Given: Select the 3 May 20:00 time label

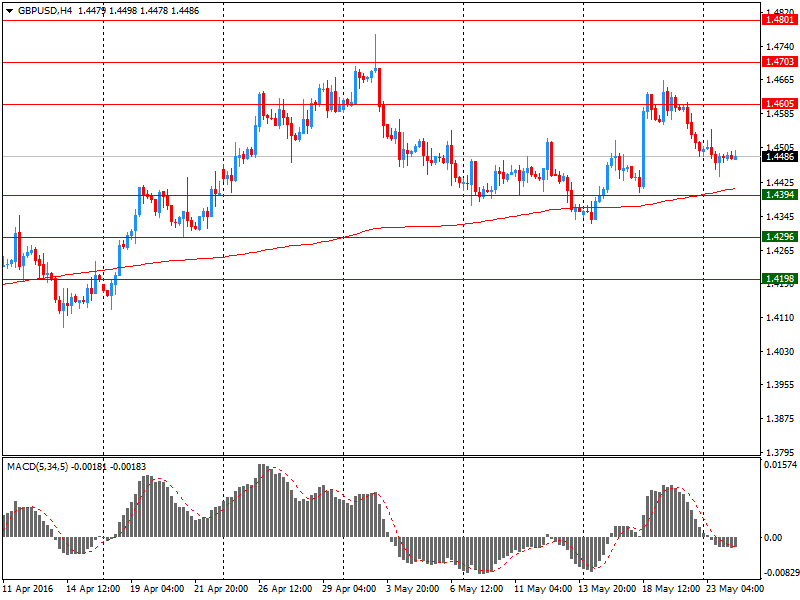Looking at the screenshot, I should click(412, 589).
